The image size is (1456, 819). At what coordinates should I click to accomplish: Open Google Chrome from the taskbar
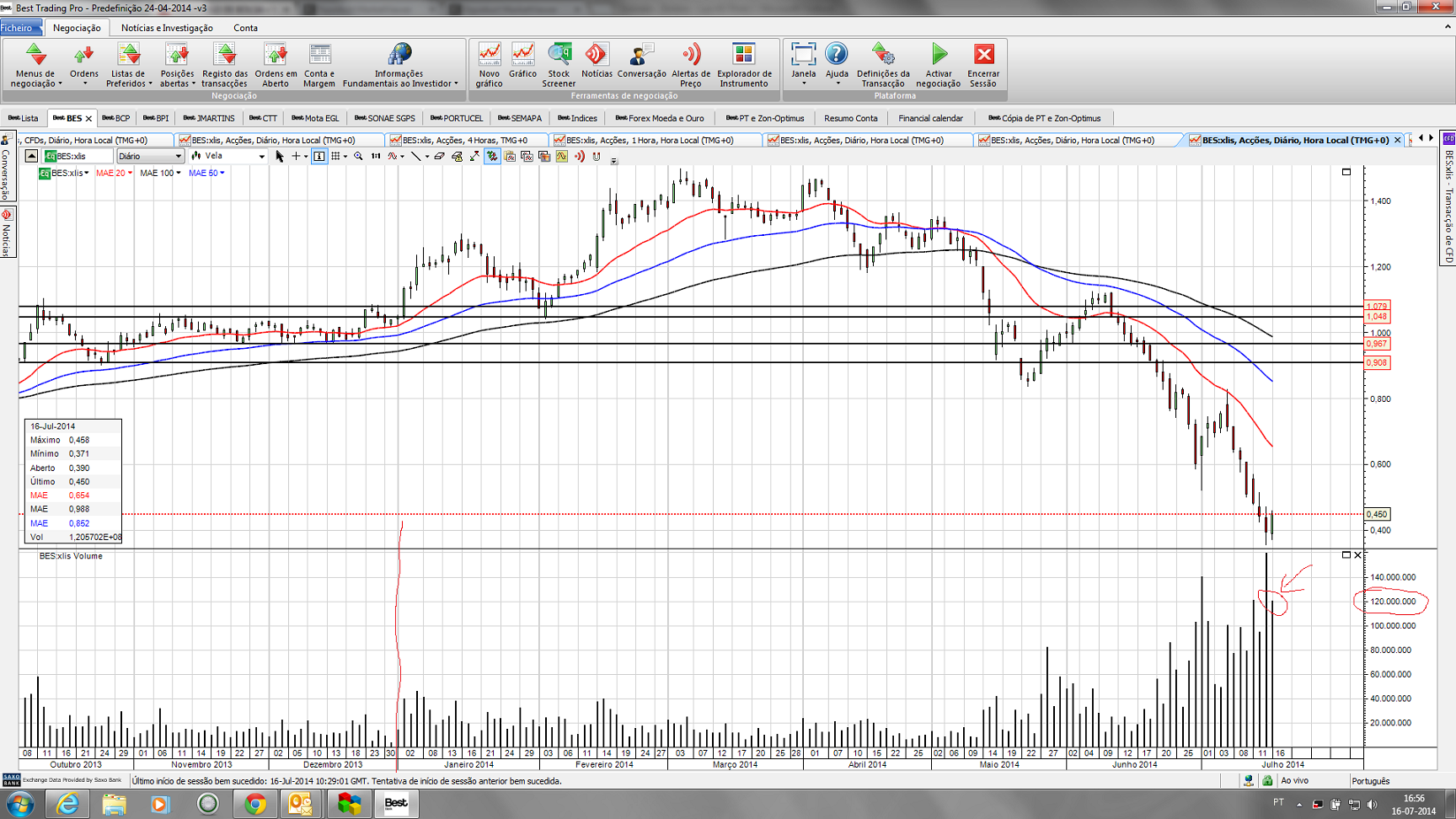(255, 804)
